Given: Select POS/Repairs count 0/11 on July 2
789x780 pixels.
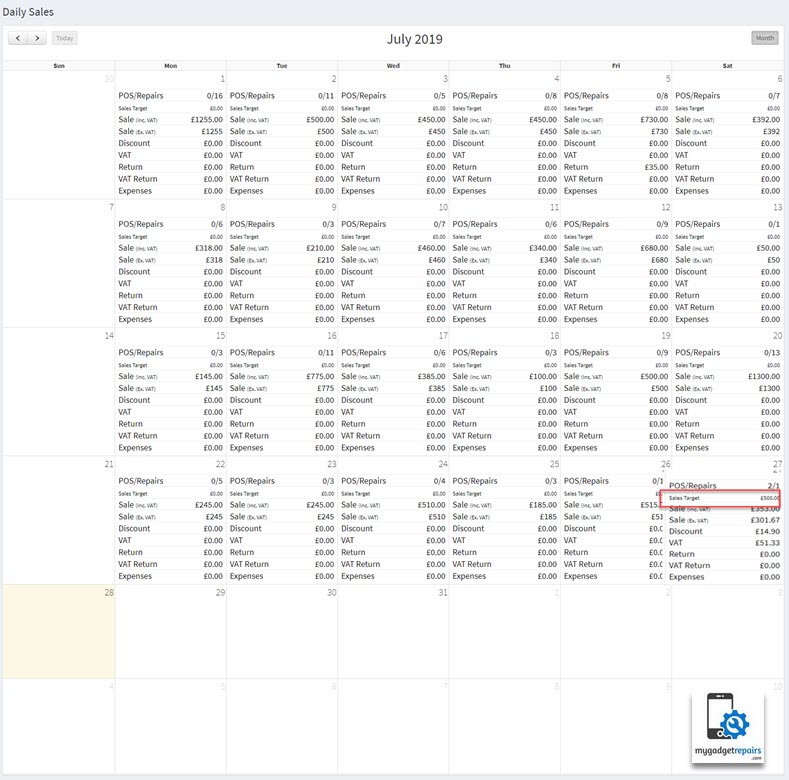Looking at the screenshot, I should [x=326, y=96].
